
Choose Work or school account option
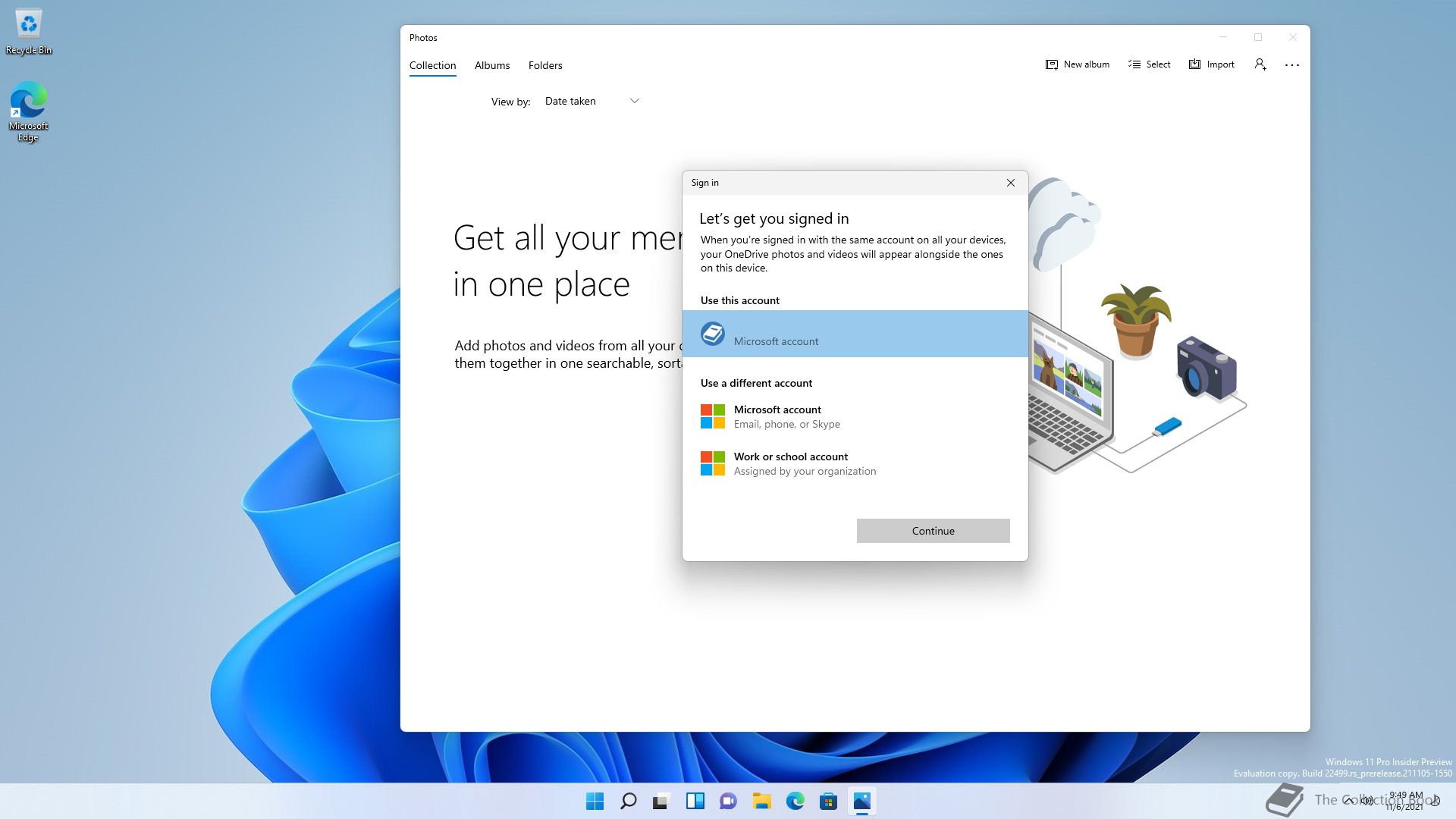pyautogui.click(x=855, y=463)
